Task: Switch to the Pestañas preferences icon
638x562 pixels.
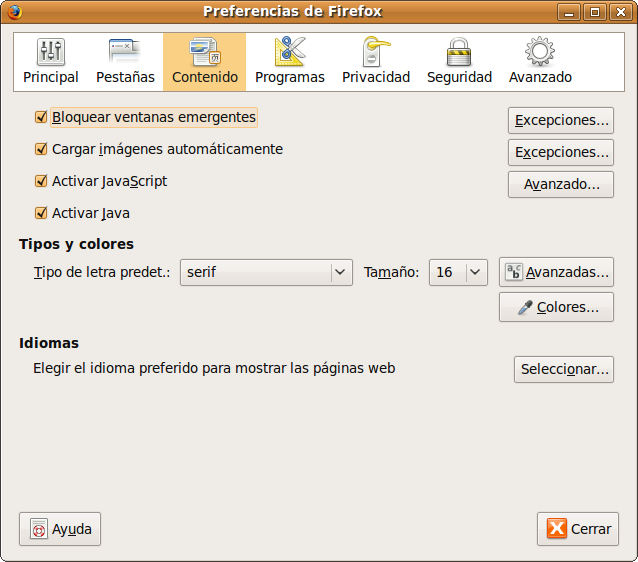Action: click(x=125, y=52)
